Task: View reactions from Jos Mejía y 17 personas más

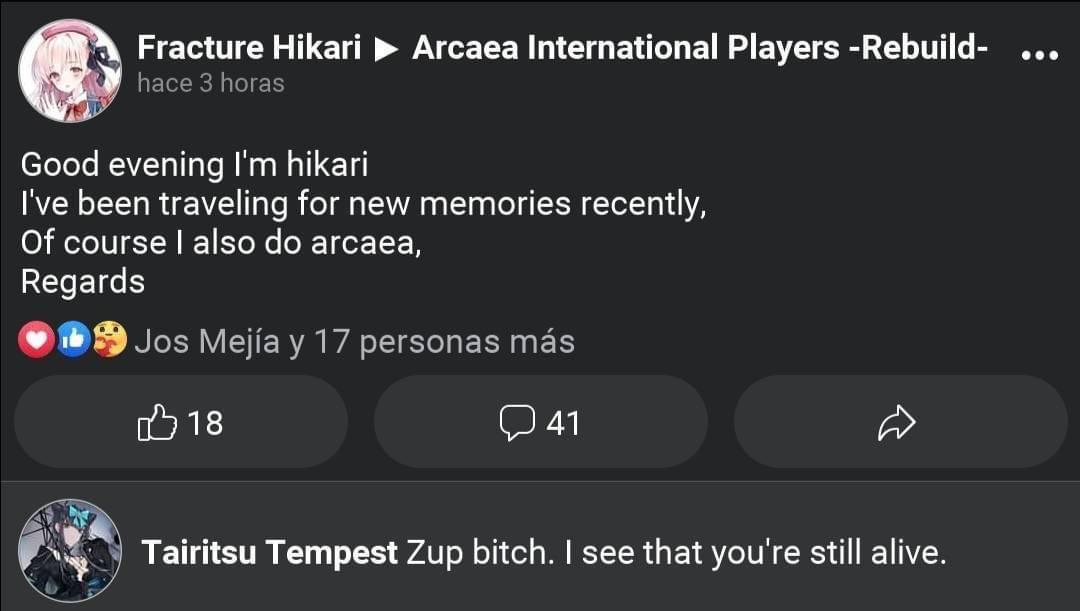Action: pyautogui.click(x=354, y=342)
